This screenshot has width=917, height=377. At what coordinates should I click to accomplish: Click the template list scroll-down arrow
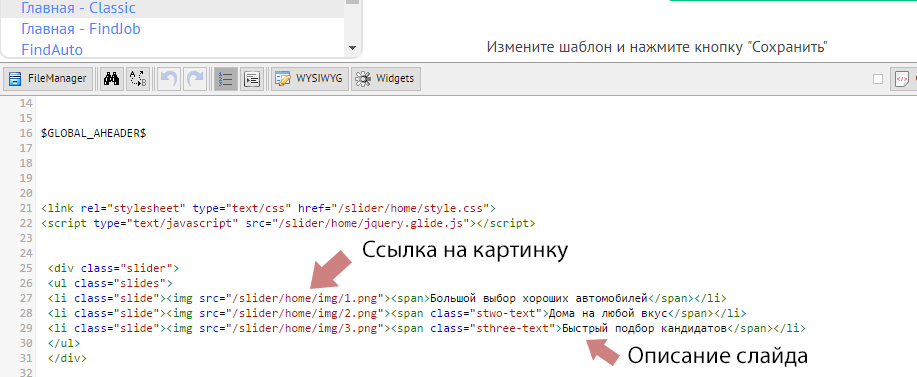coord(352,48)
